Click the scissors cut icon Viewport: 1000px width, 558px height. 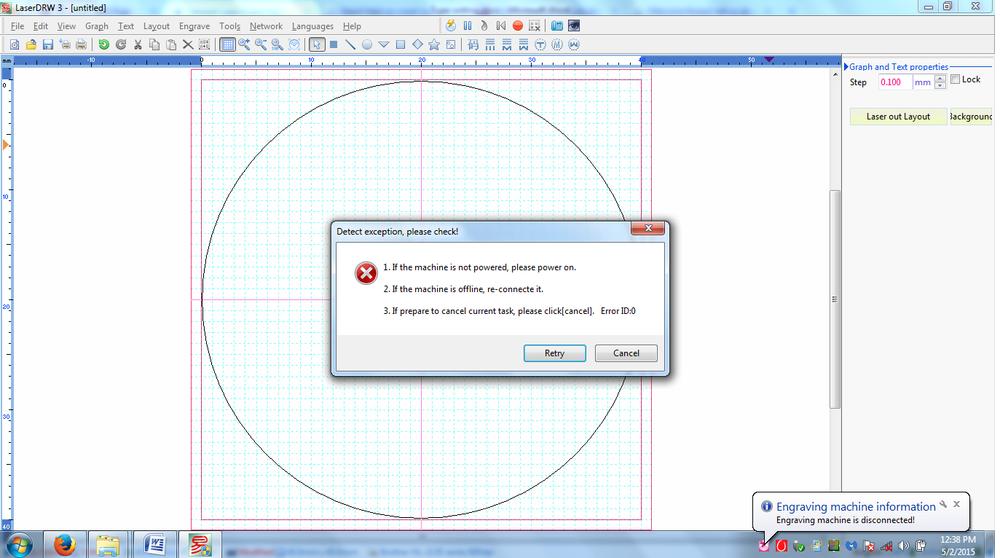click(138, 44)
